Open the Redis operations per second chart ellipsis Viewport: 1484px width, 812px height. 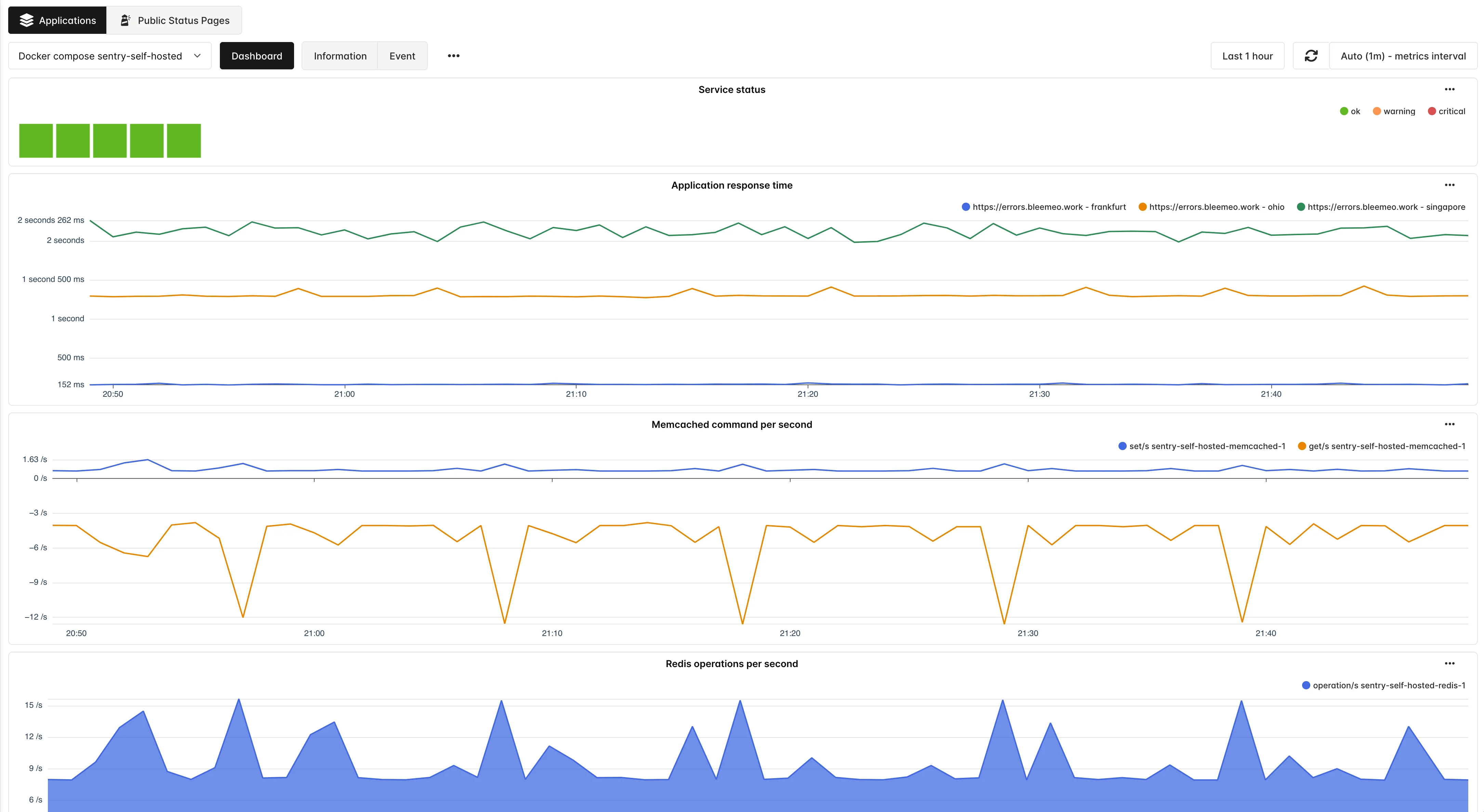(1450, 663)
